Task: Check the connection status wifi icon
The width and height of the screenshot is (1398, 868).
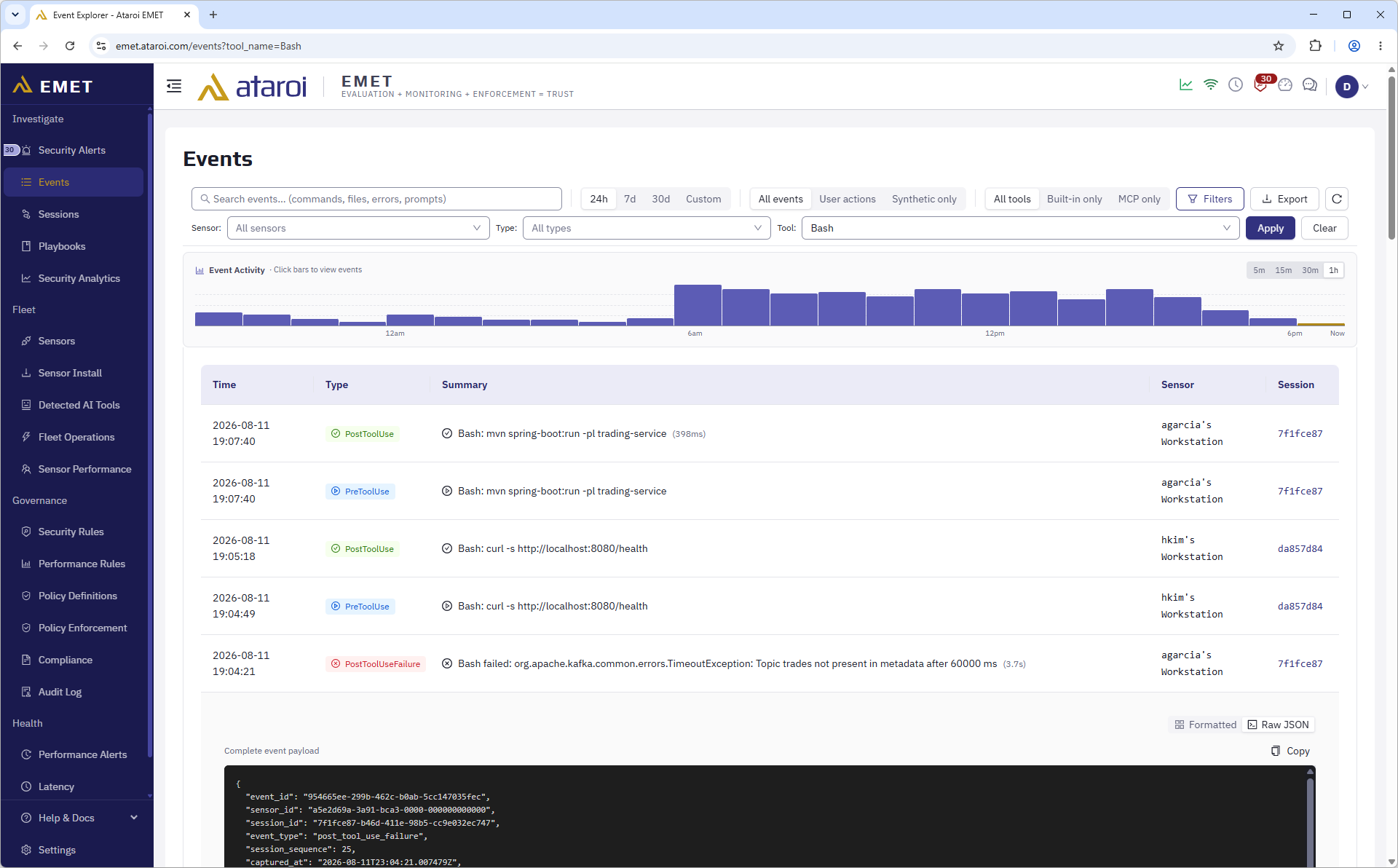Action: pos(1211,85)
